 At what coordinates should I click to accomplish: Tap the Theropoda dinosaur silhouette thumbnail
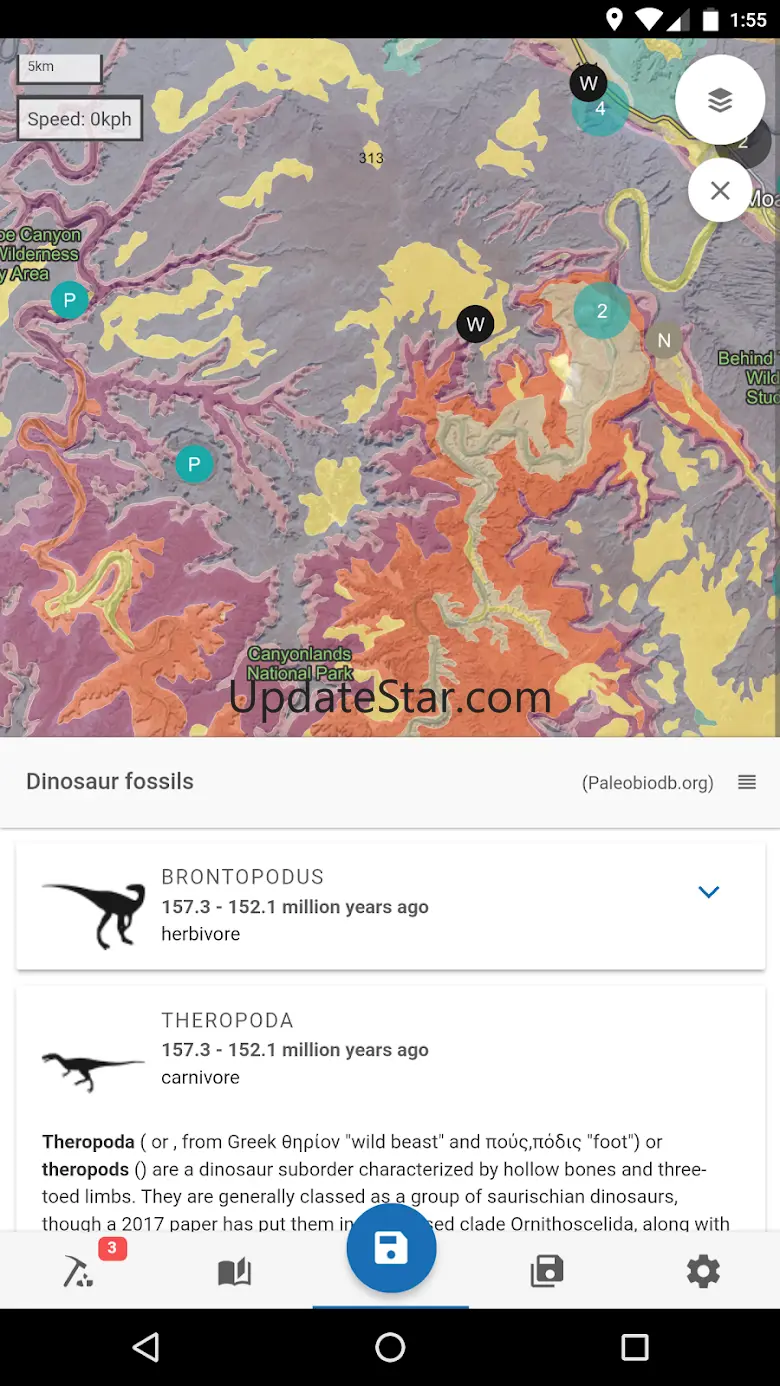pyautogui.click(x=94, y=1067)
